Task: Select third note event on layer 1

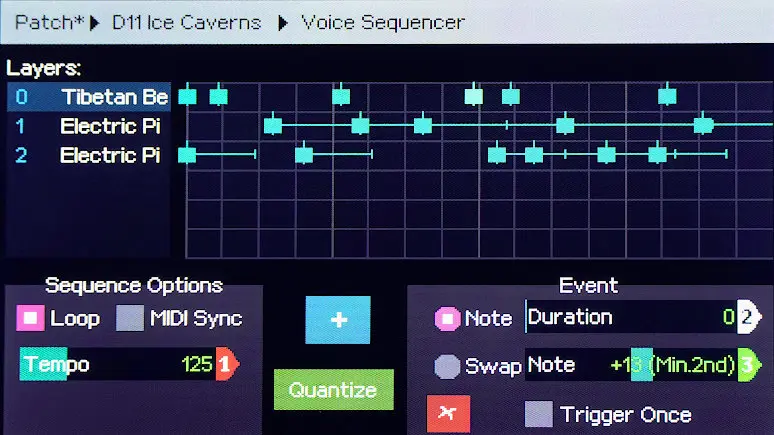Action: [423, 125]
